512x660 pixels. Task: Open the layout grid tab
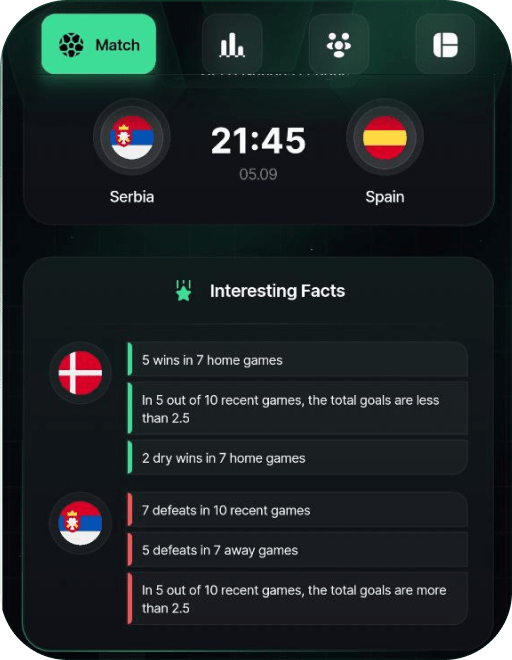click(445, 44)
